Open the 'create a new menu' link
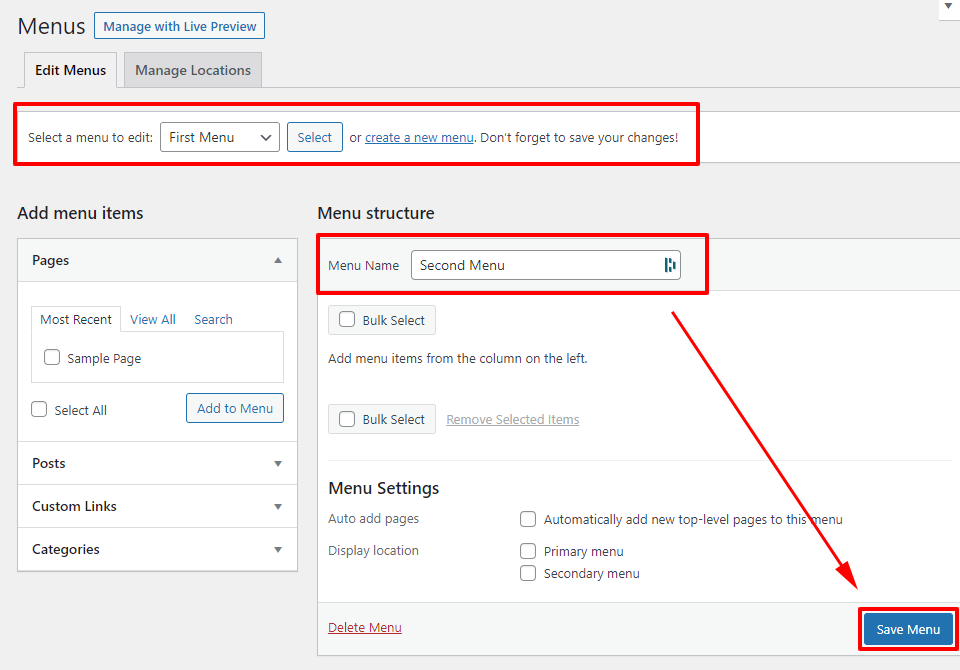 pyautogui.click(x=419, y=137)
